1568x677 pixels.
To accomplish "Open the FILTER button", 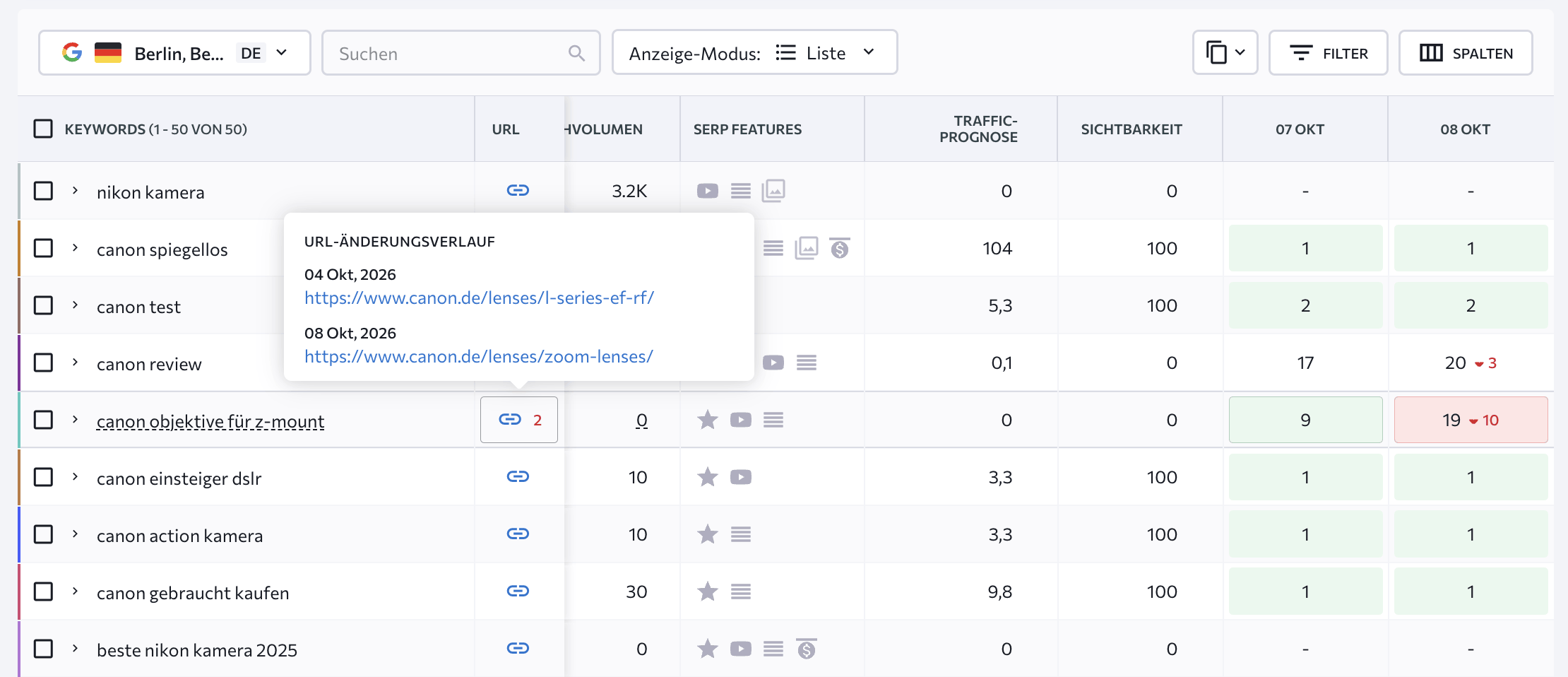I will point(1328,53).
